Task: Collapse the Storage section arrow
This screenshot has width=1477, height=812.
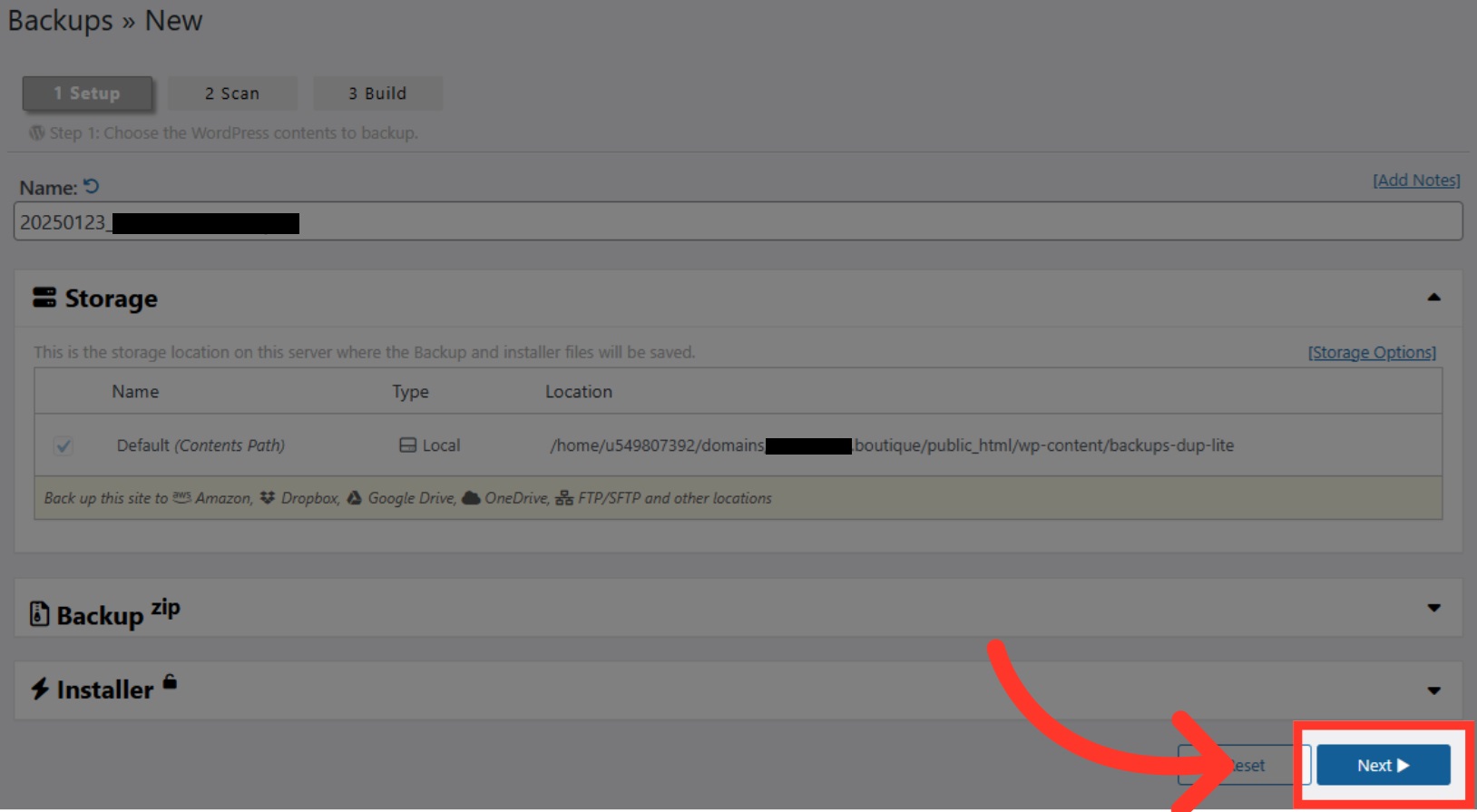Action: tap(1433, 298)
